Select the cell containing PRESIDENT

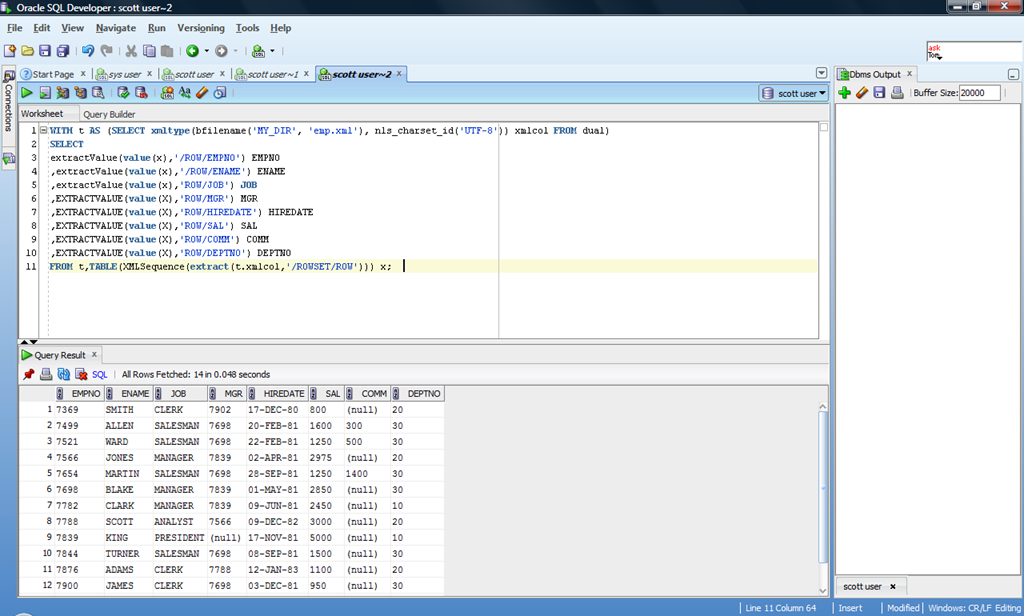[180, 538]
